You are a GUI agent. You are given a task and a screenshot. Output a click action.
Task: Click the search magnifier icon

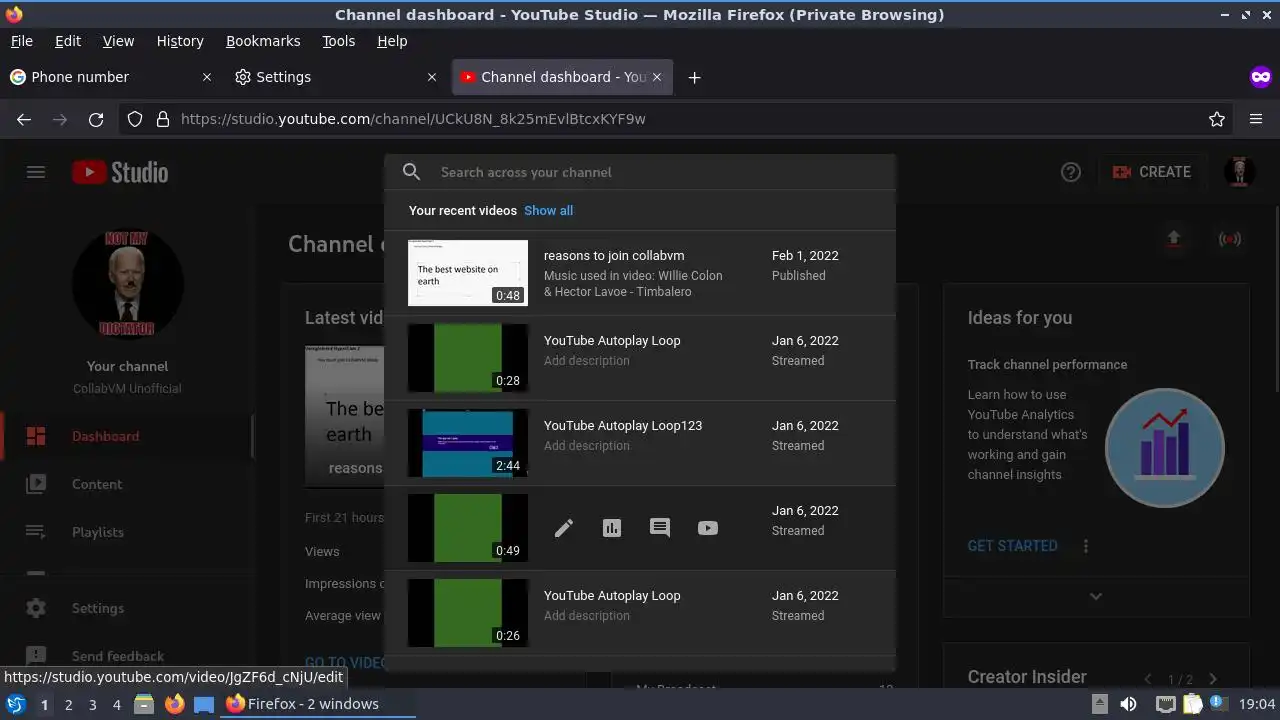pyautogui.click(x=411, y=172)
